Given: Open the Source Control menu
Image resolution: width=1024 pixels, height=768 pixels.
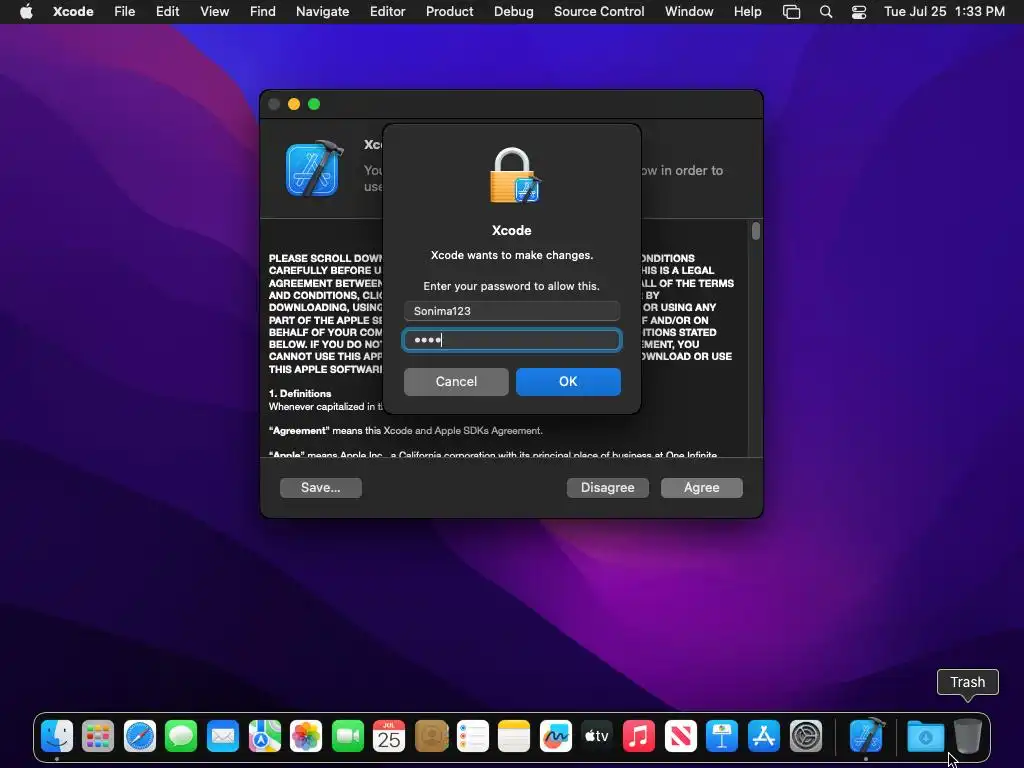Looking at the screenshot, I should pyautogui.click(x=599, y=12).
